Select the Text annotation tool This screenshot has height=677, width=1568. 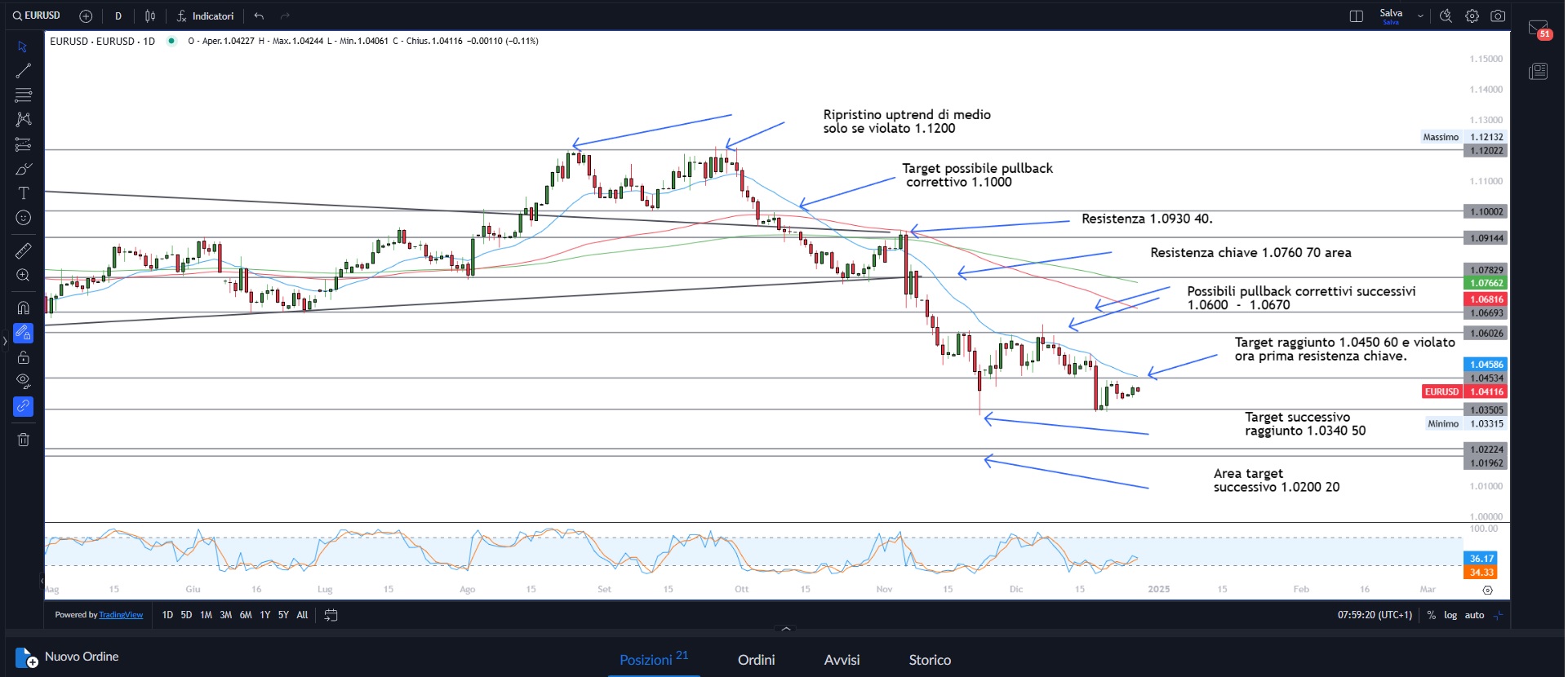(24, 193)
